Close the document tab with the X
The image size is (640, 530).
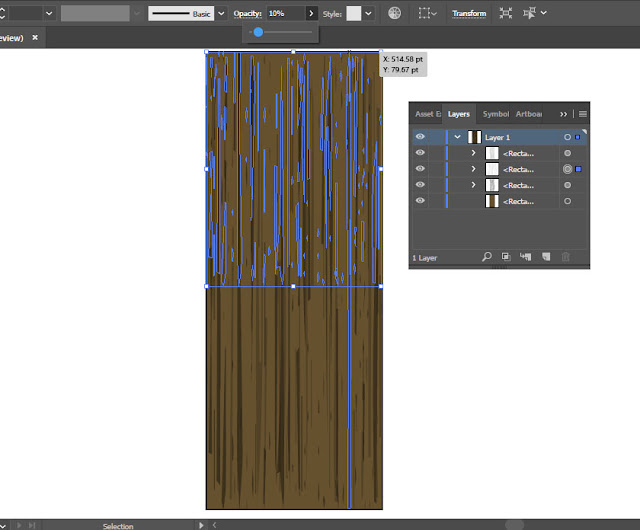pyautogui.click(x=35, y=38)
